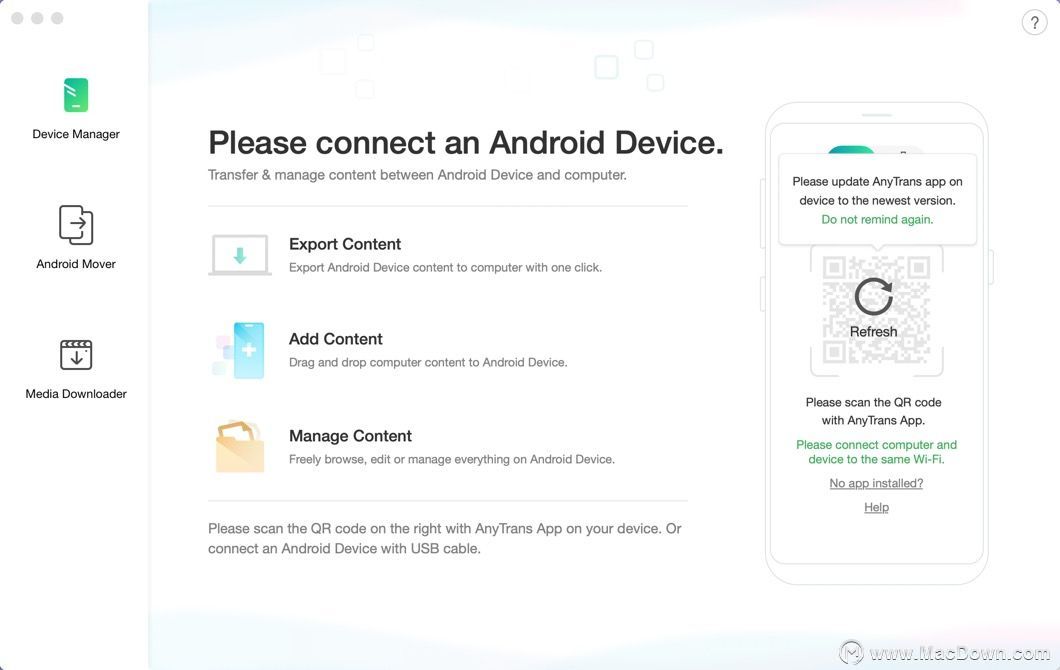Screen dimensions: 1060x670
Task: Open the 'No app installed?' link
Action: pos(876,483)
